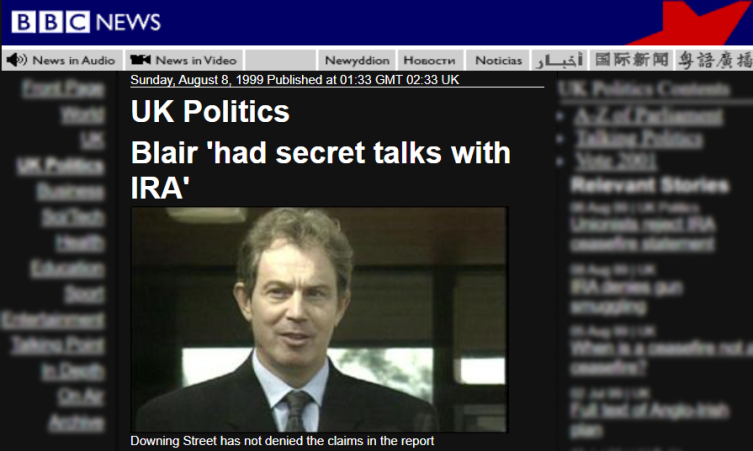Open the Archive link in left menu
The image size is (753, 451).
76,423
